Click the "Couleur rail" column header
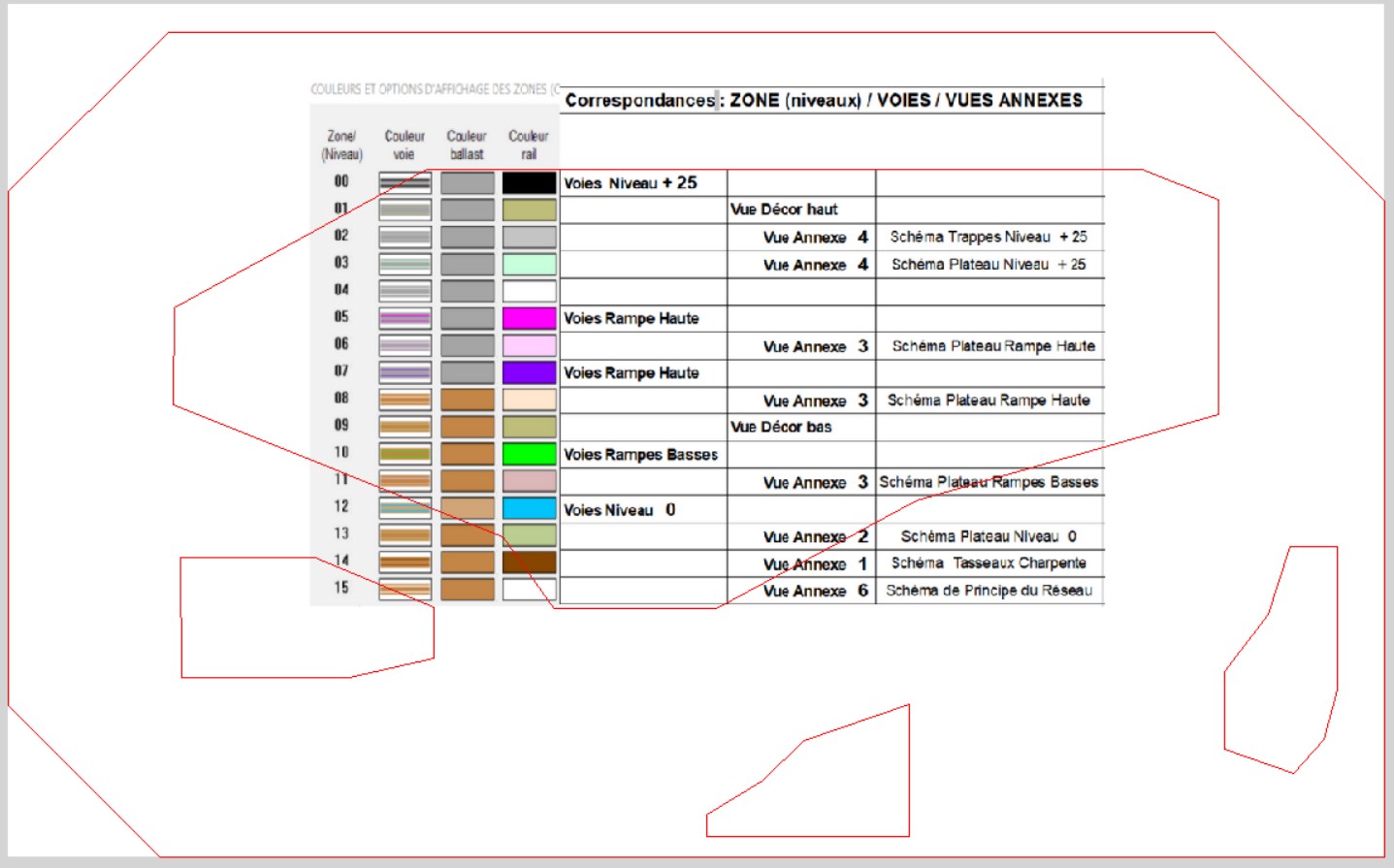 tap(529, 145)
